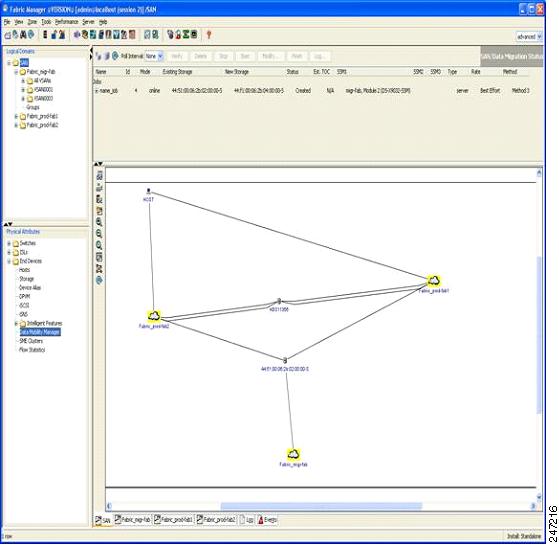This screenshot has height=560, width=559.
Task: Click the red help pin icon in toolbar
Action: click(209, 35)
